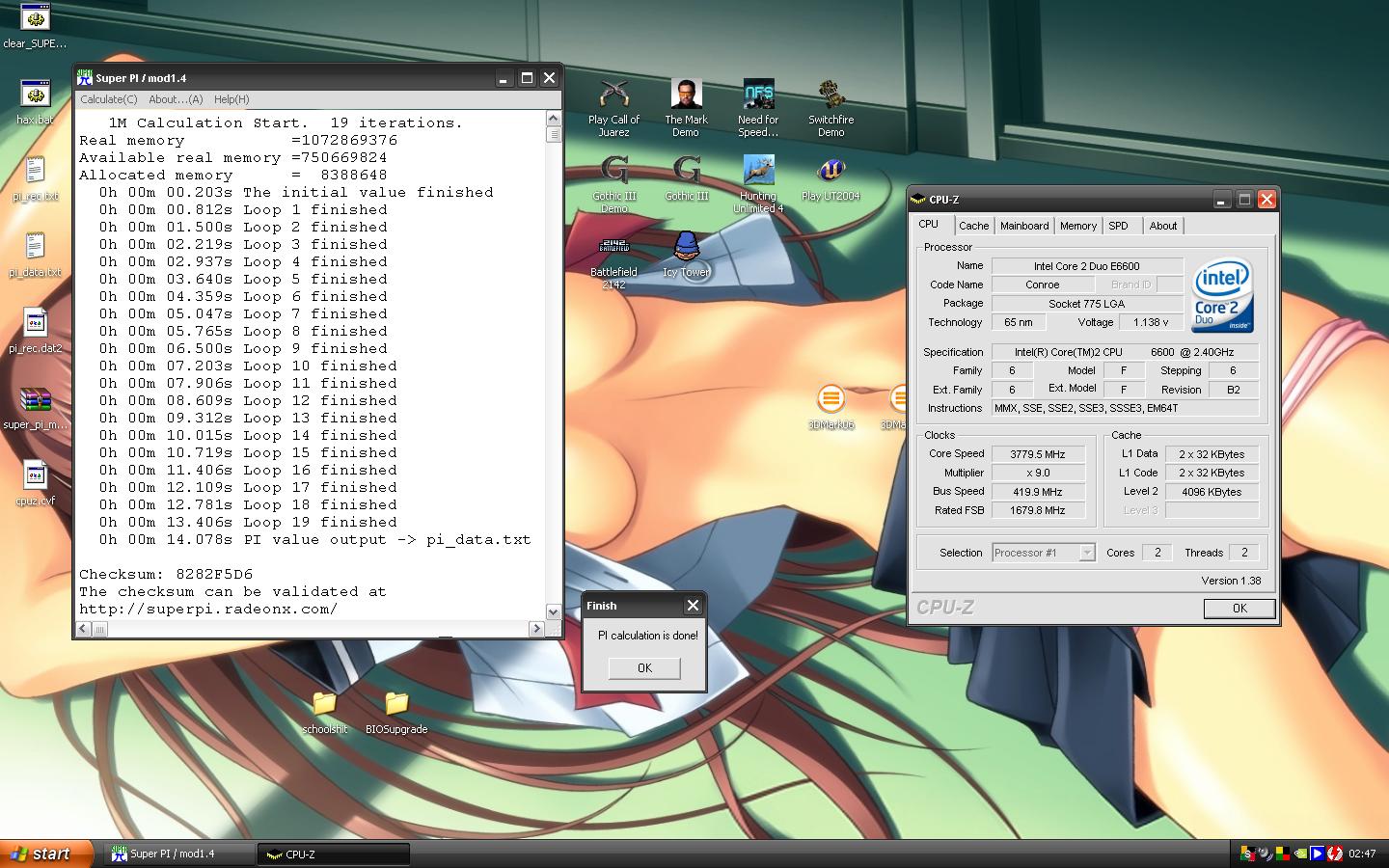Click the Voltage value 1.138 v
This screenshot has height=868, width=1389.
1151,322
